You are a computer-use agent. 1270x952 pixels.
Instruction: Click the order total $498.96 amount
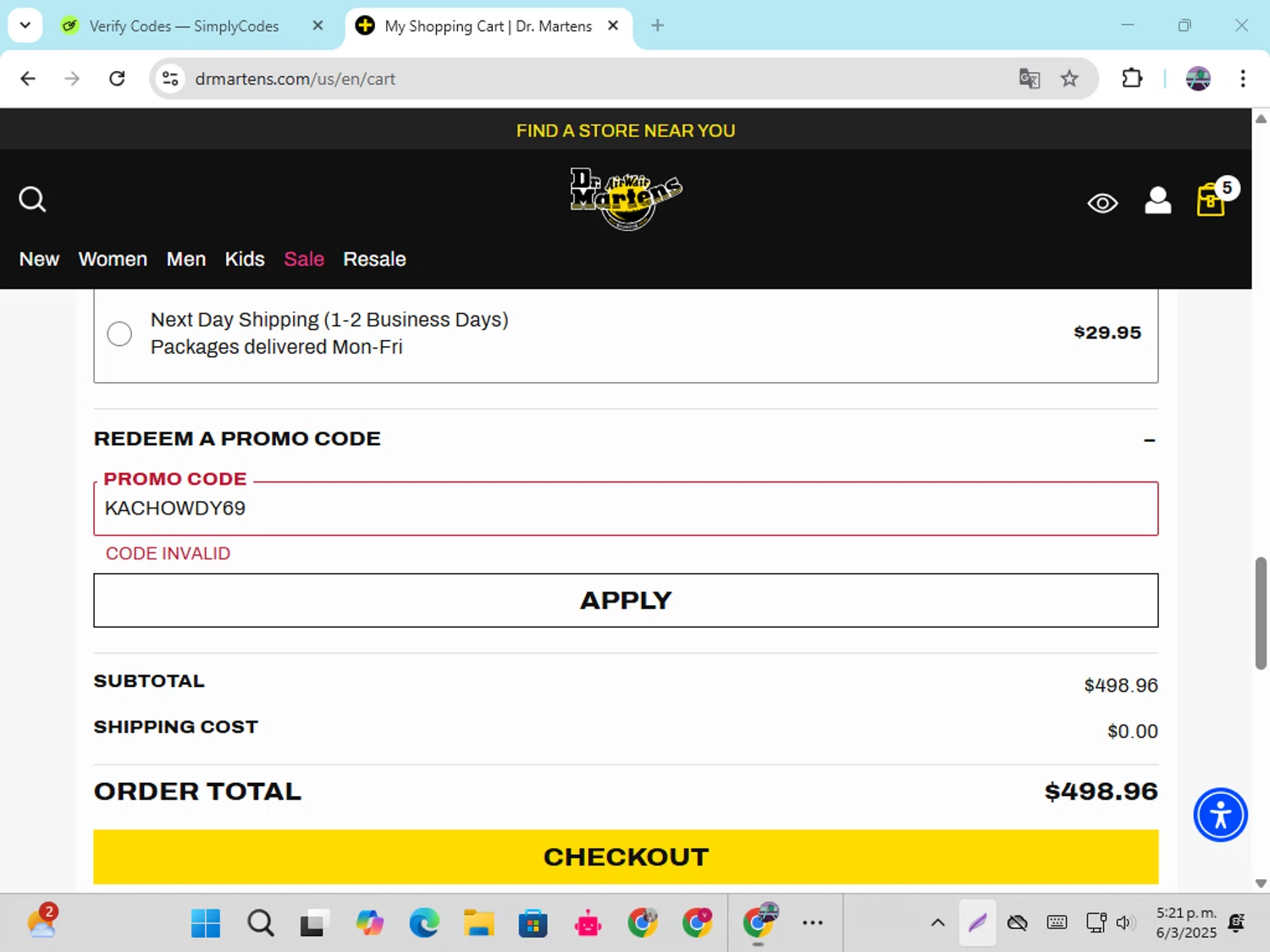[x=1101, y=791]
